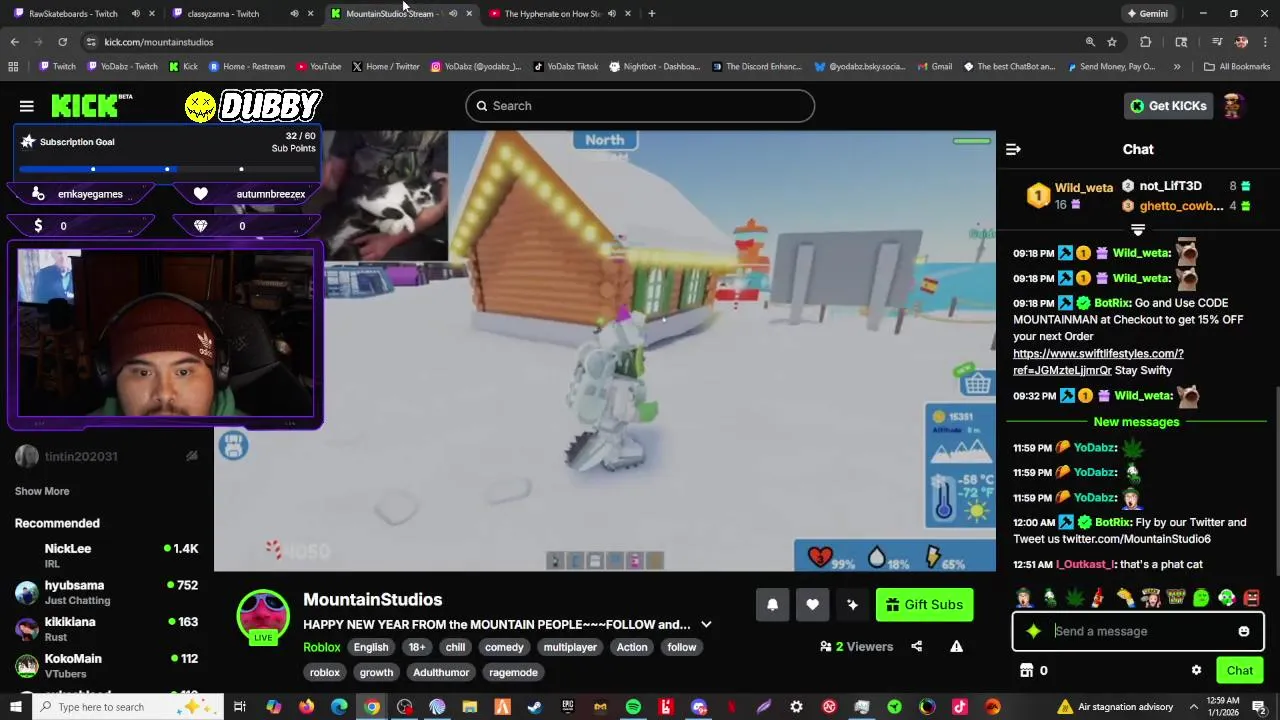Viewport: 1280px width, 720px height.
Task: Open the emoji picker smiley
Action: (x=1244, y=631)
